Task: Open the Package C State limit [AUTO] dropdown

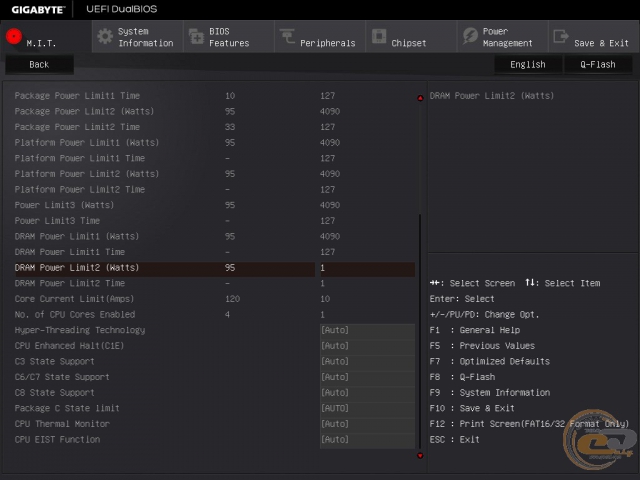Action: coord(367,408)
